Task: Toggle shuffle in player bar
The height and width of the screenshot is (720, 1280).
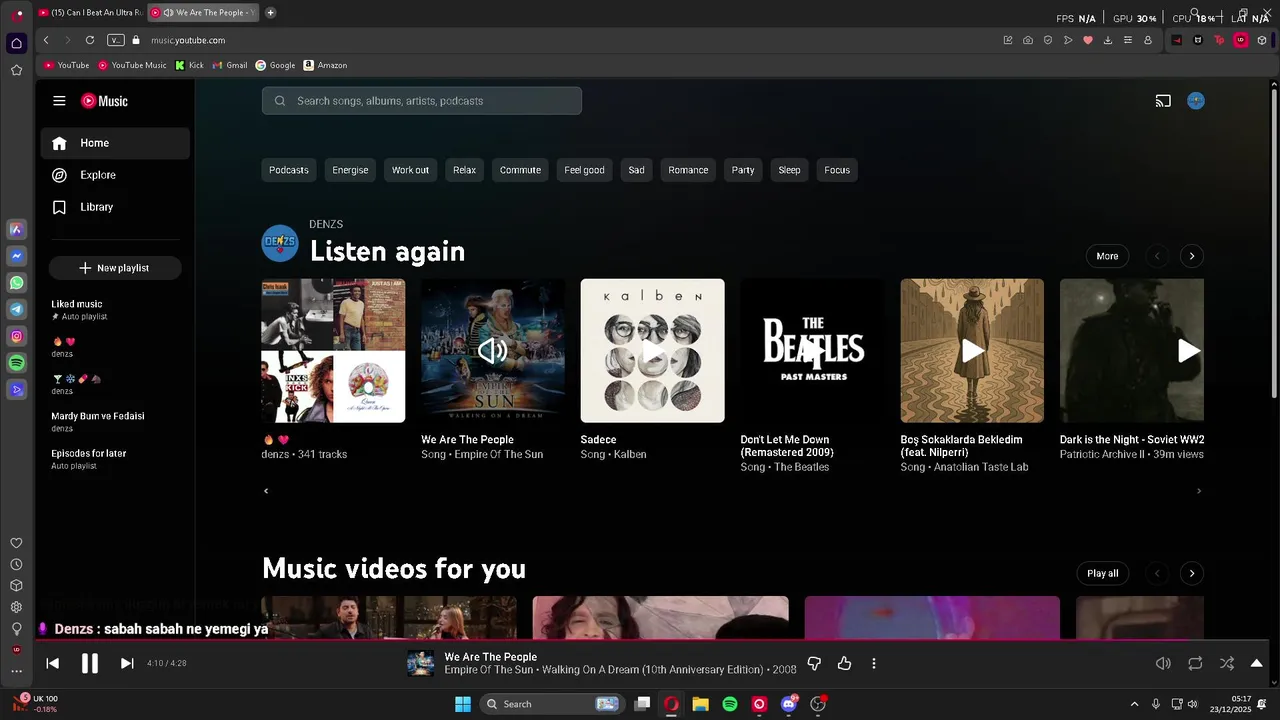Action: (1227, 663)
